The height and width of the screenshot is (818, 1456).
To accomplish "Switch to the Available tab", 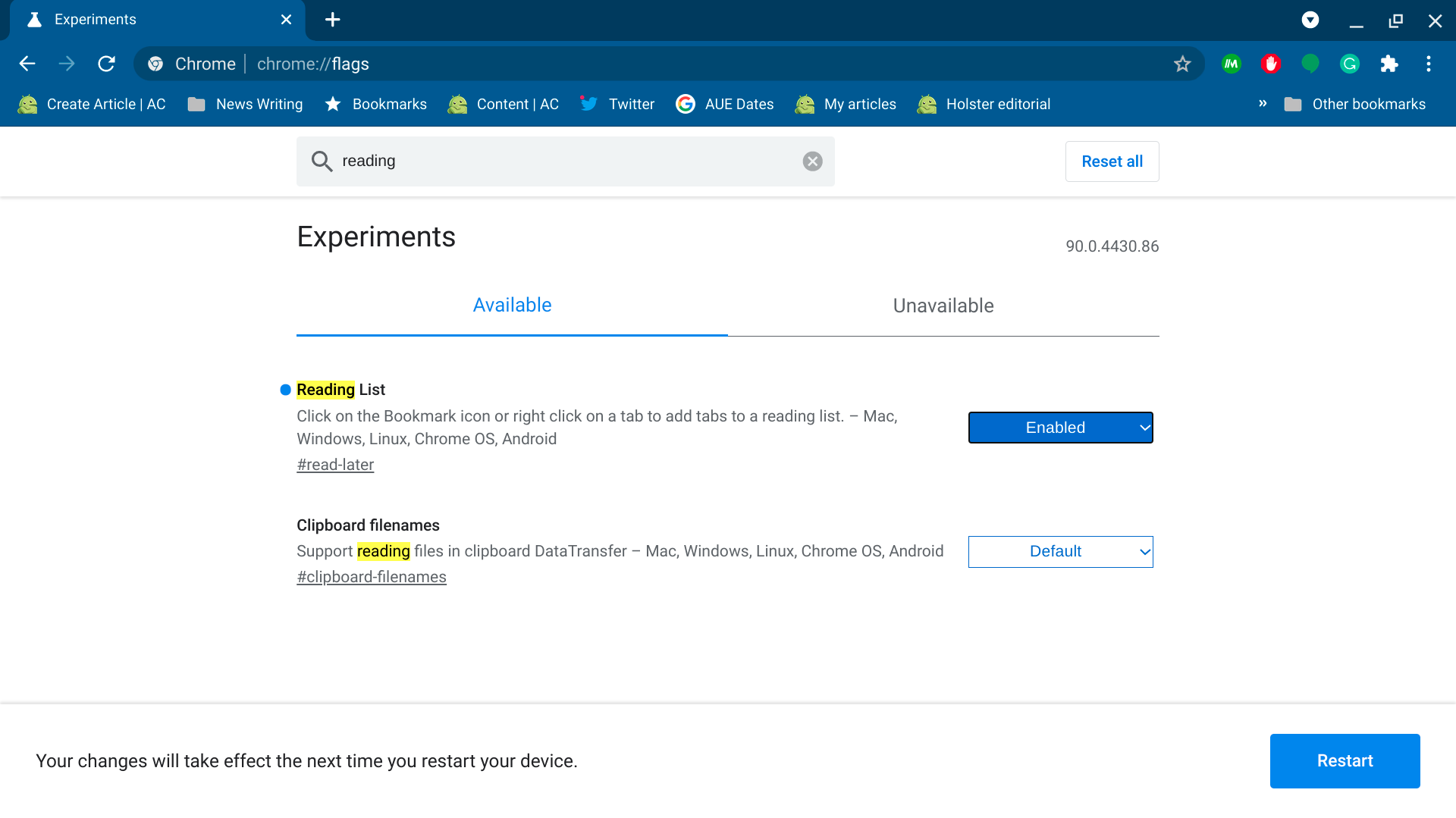I will click(512, 306).
